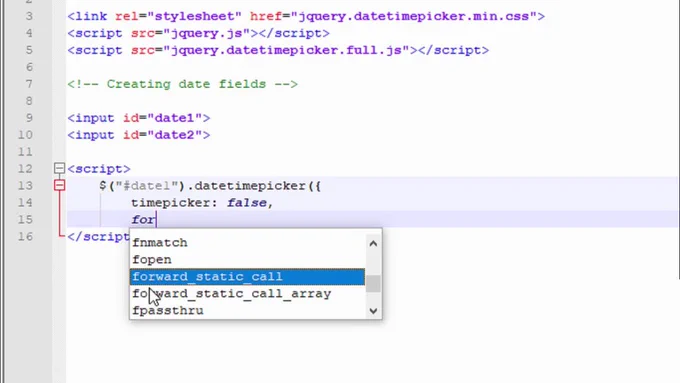The height and width of the screenshot is (383, 680).
Task: Collapse the script block fold marker on line 12
Action: click(59, 168)
